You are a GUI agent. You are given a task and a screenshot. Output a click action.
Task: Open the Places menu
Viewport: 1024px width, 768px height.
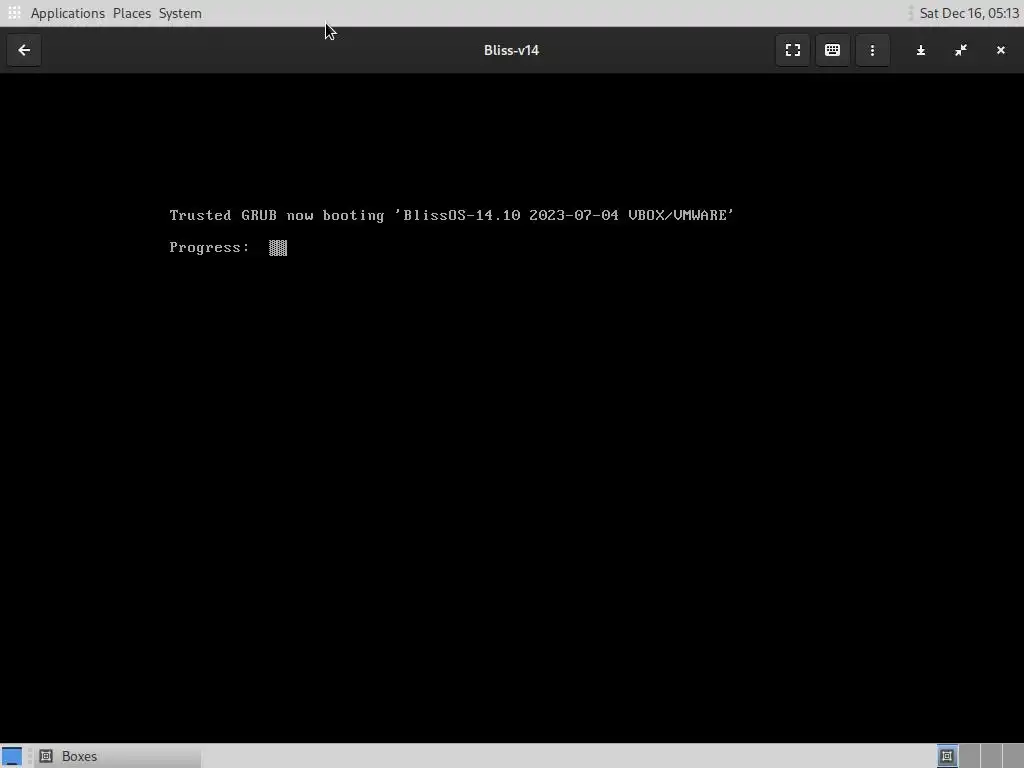coord(131,13)
